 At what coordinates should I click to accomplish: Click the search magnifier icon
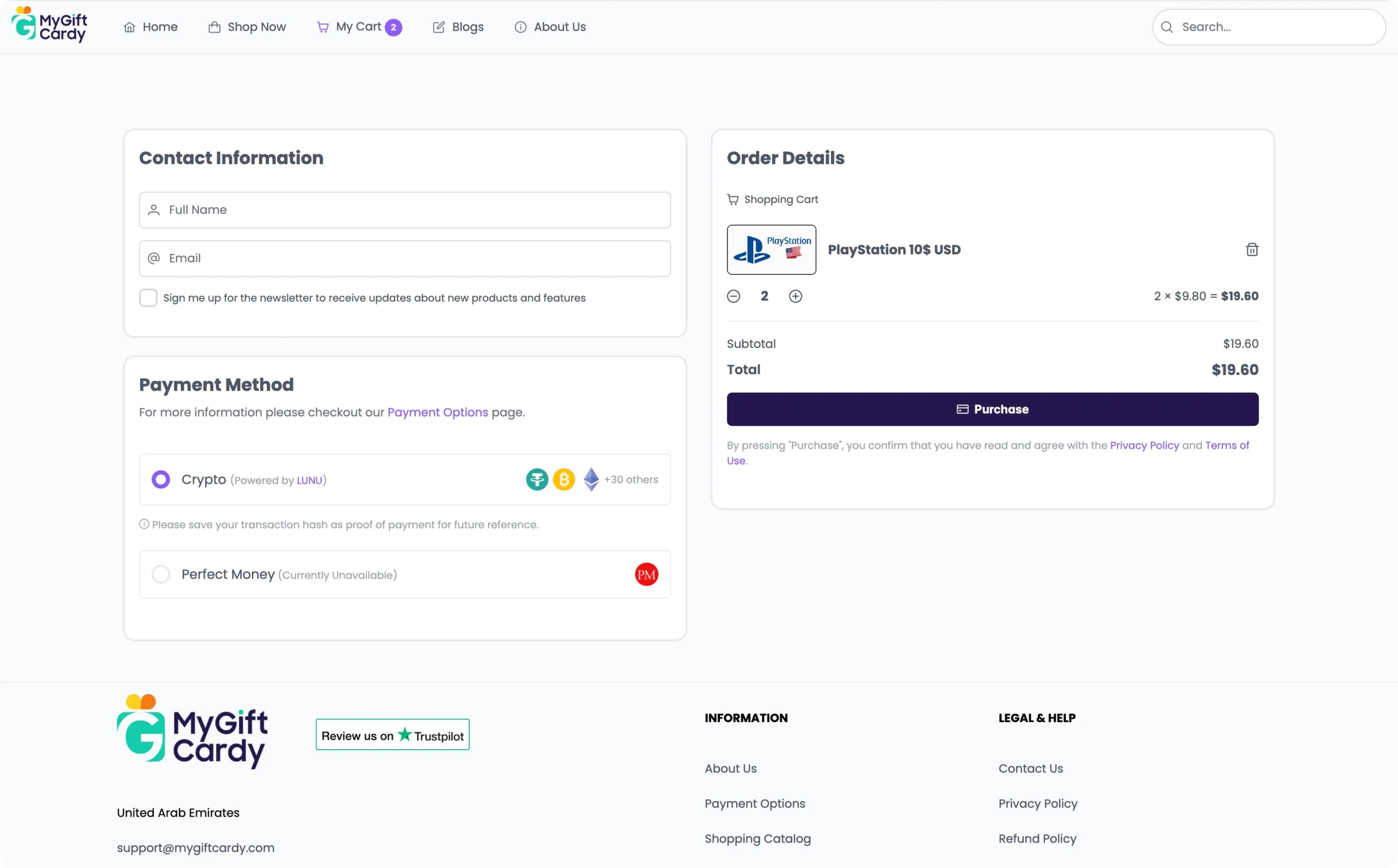pos(1166,27)
